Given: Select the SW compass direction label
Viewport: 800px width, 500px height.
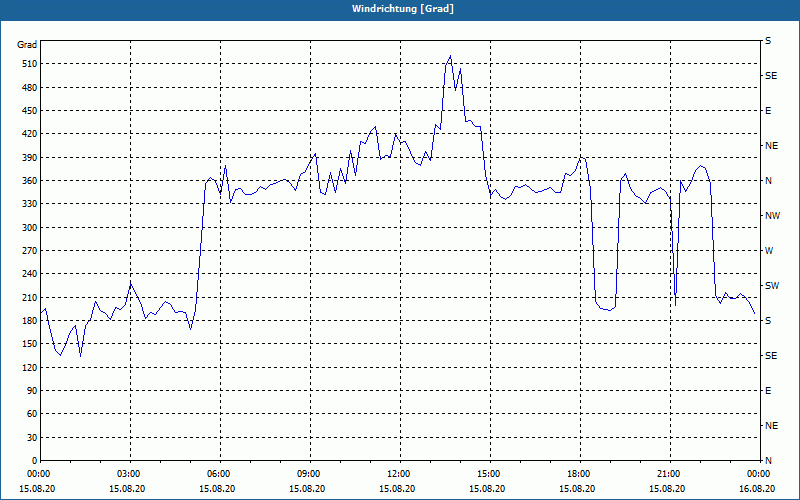Looking at the screenshot, I should pyautogui.click(x=772, y=286).
